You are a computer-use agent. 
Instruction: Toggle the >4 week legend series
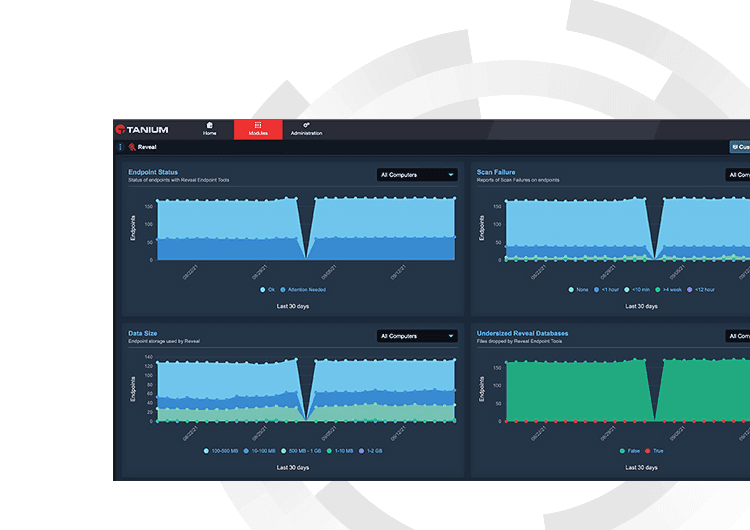(x=668, y=289)
